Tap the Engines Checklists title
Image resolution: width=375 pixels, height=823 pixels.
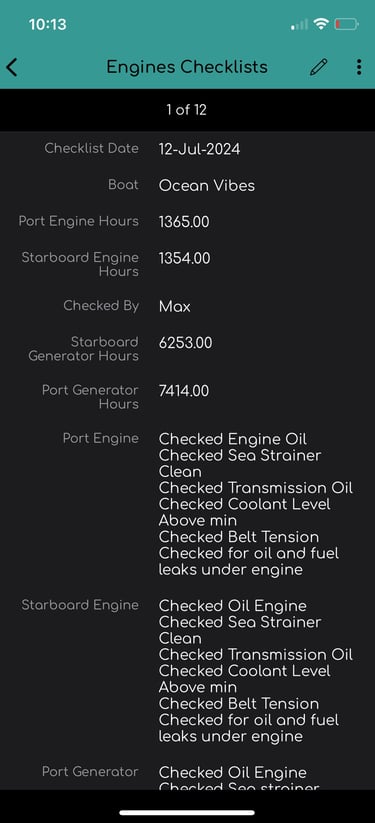(187, 67)
